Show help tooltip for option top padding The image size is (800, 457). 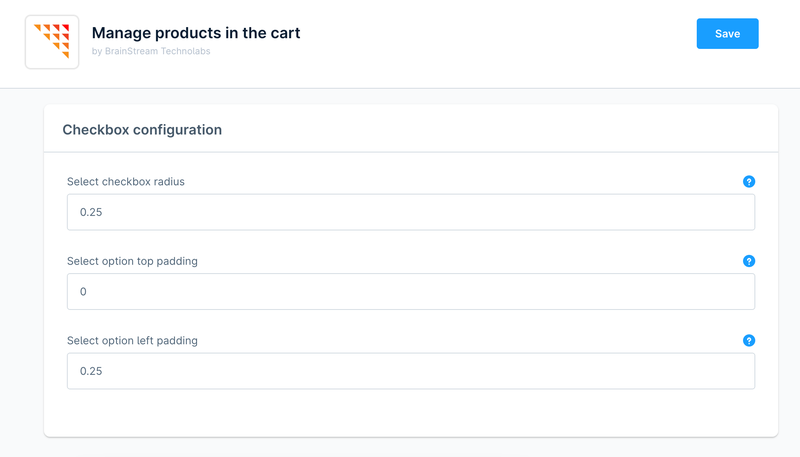click(749, 261)
